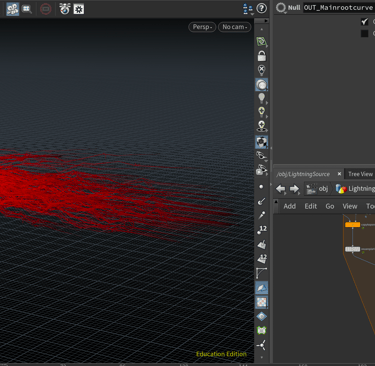
Task: Click the obj path button
Action: [318, 189]
